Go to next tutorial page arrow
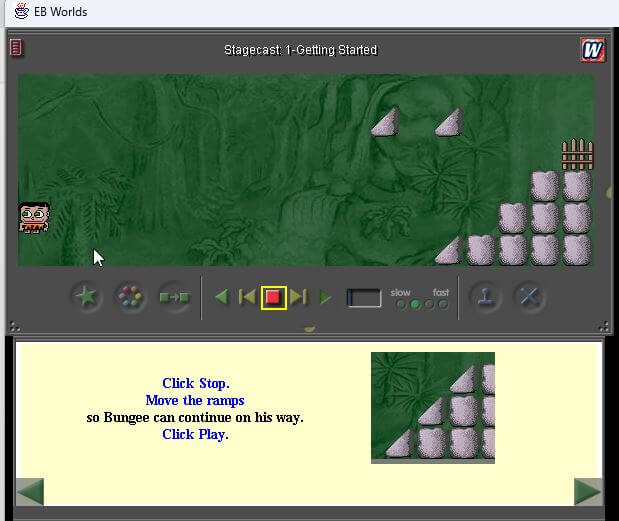Screen dimensions: 619x521 [x=588, y=491]
